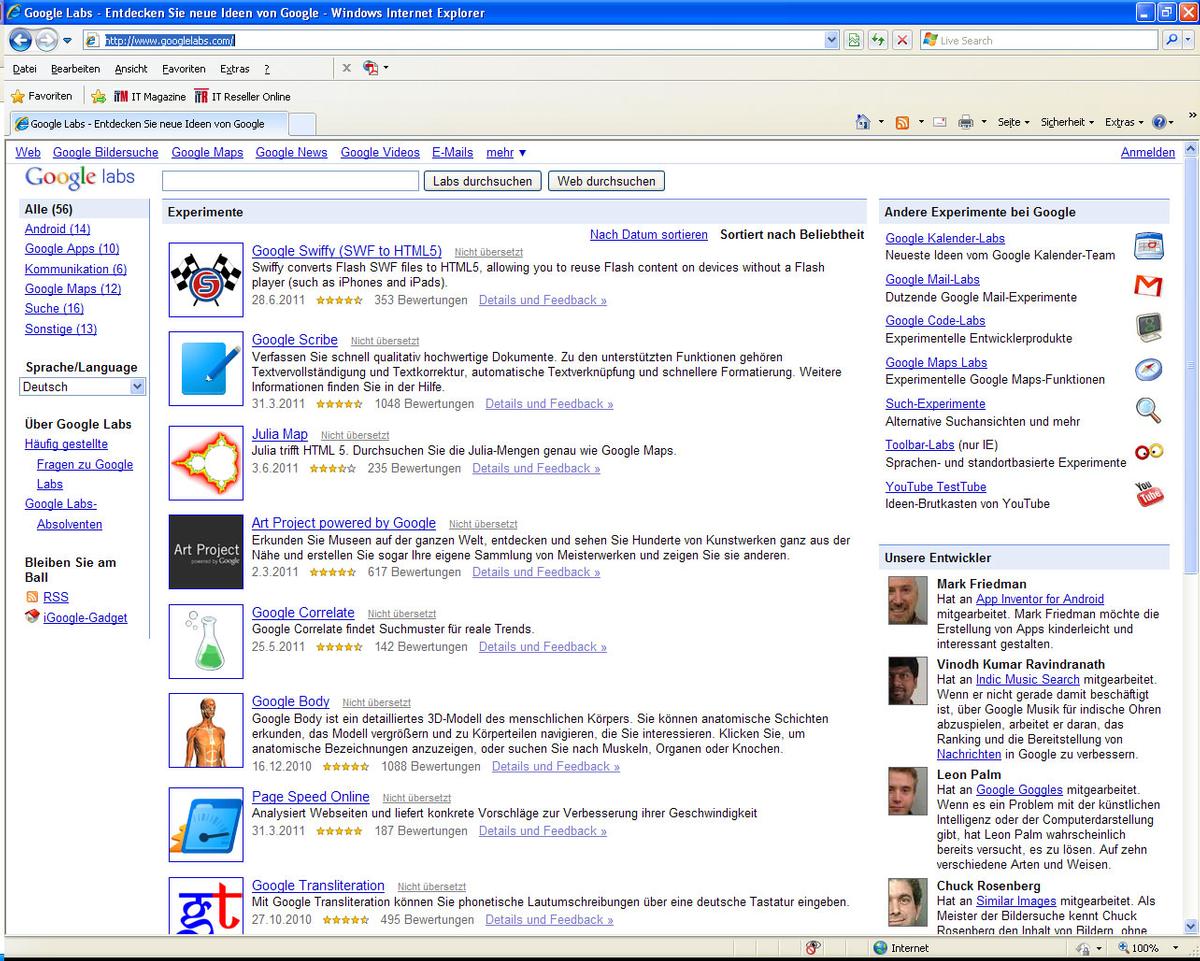Screen dimensions: 1200x961
Task: Filter experiments by 'Android (14)'
Action: click(x=58, y=229)
